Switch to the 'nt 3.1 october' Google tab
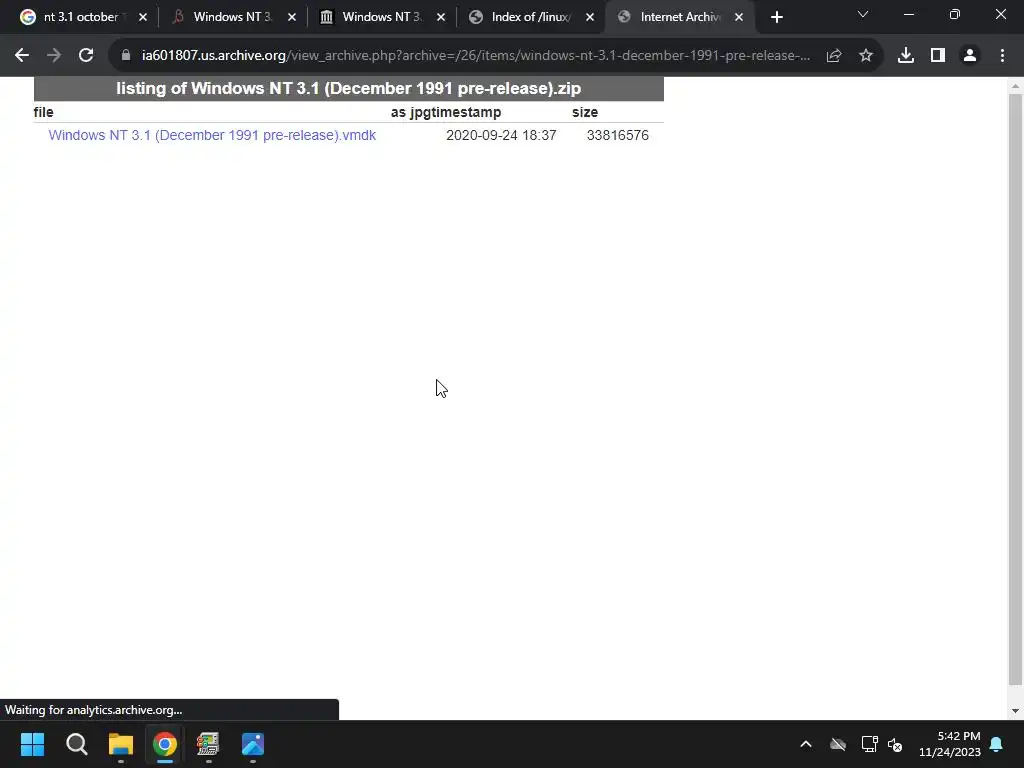The image size is (1024, 768). (x=81, y=17)
